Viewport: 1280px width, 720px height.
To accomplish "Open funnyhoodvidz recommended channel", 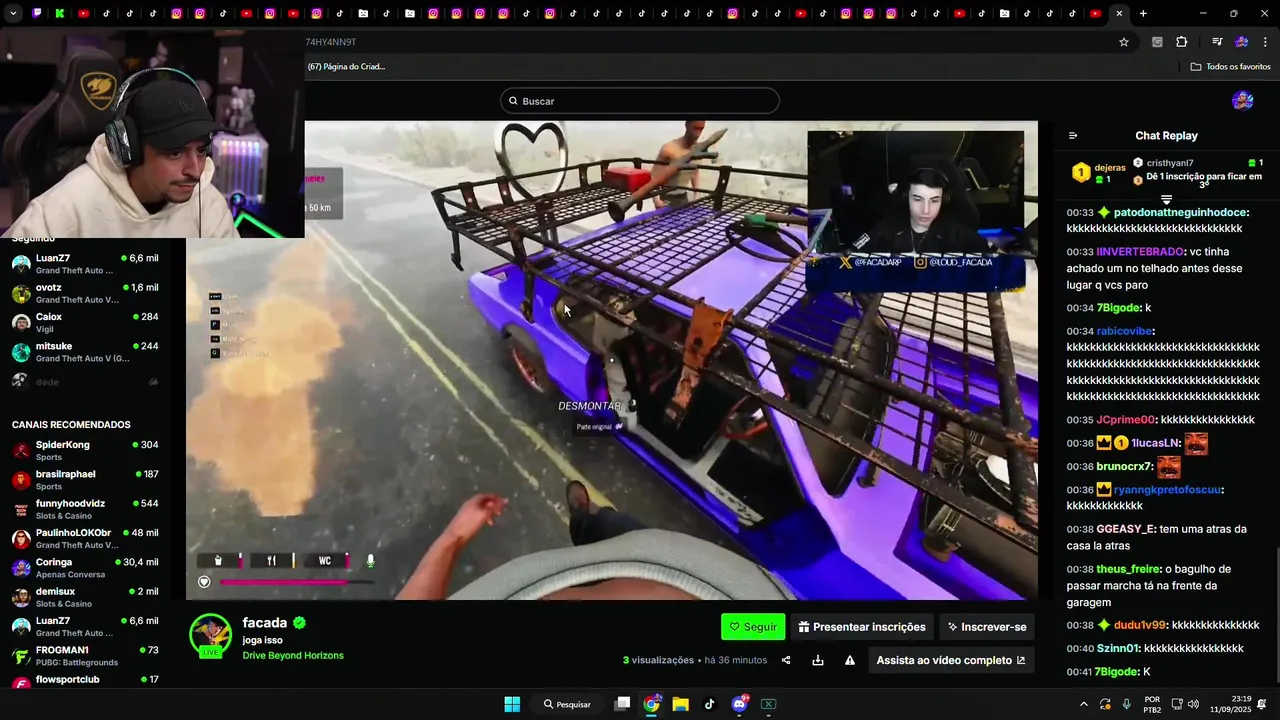I will (85, 509).
